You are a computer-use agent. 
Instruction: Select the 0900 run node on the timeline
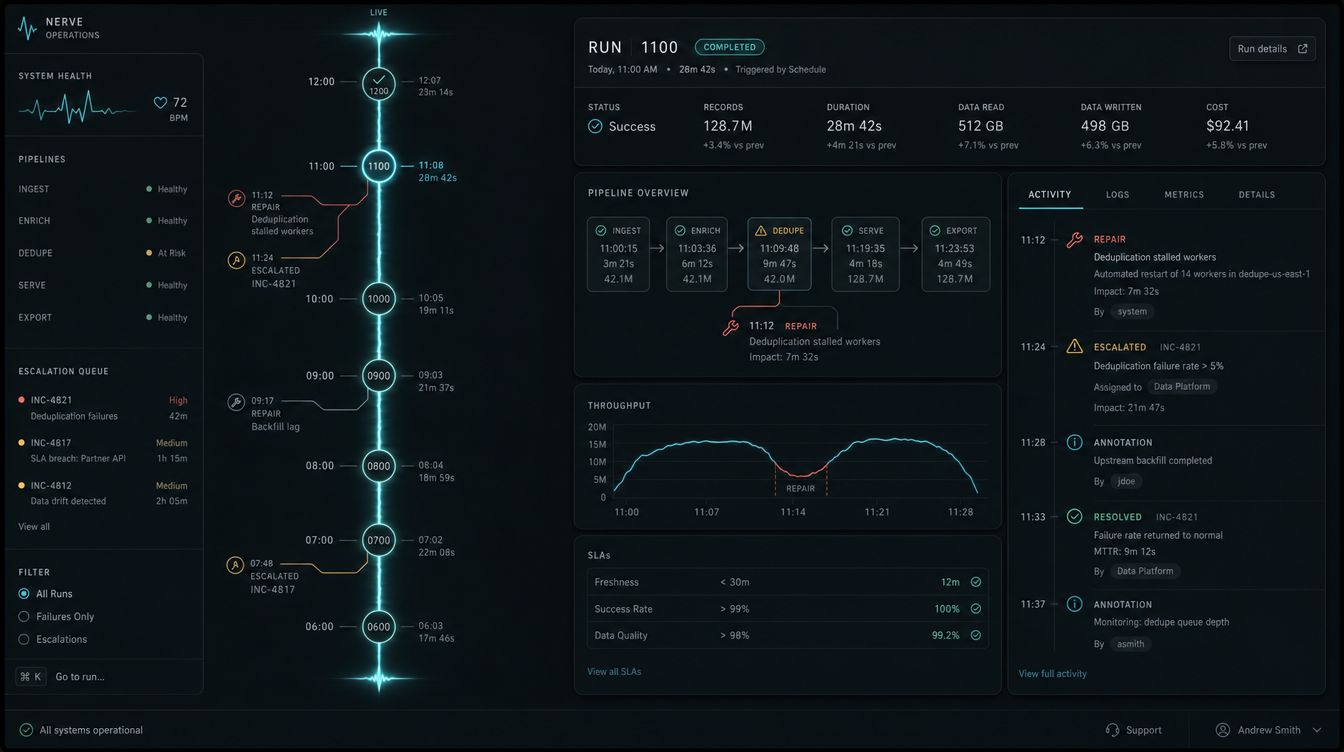click(x=379, y=376)
